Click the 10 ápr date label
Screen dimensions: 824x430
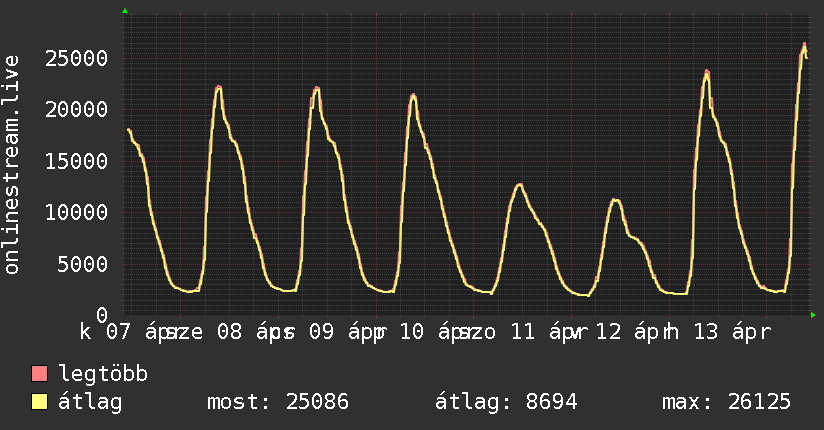(438, 332)
